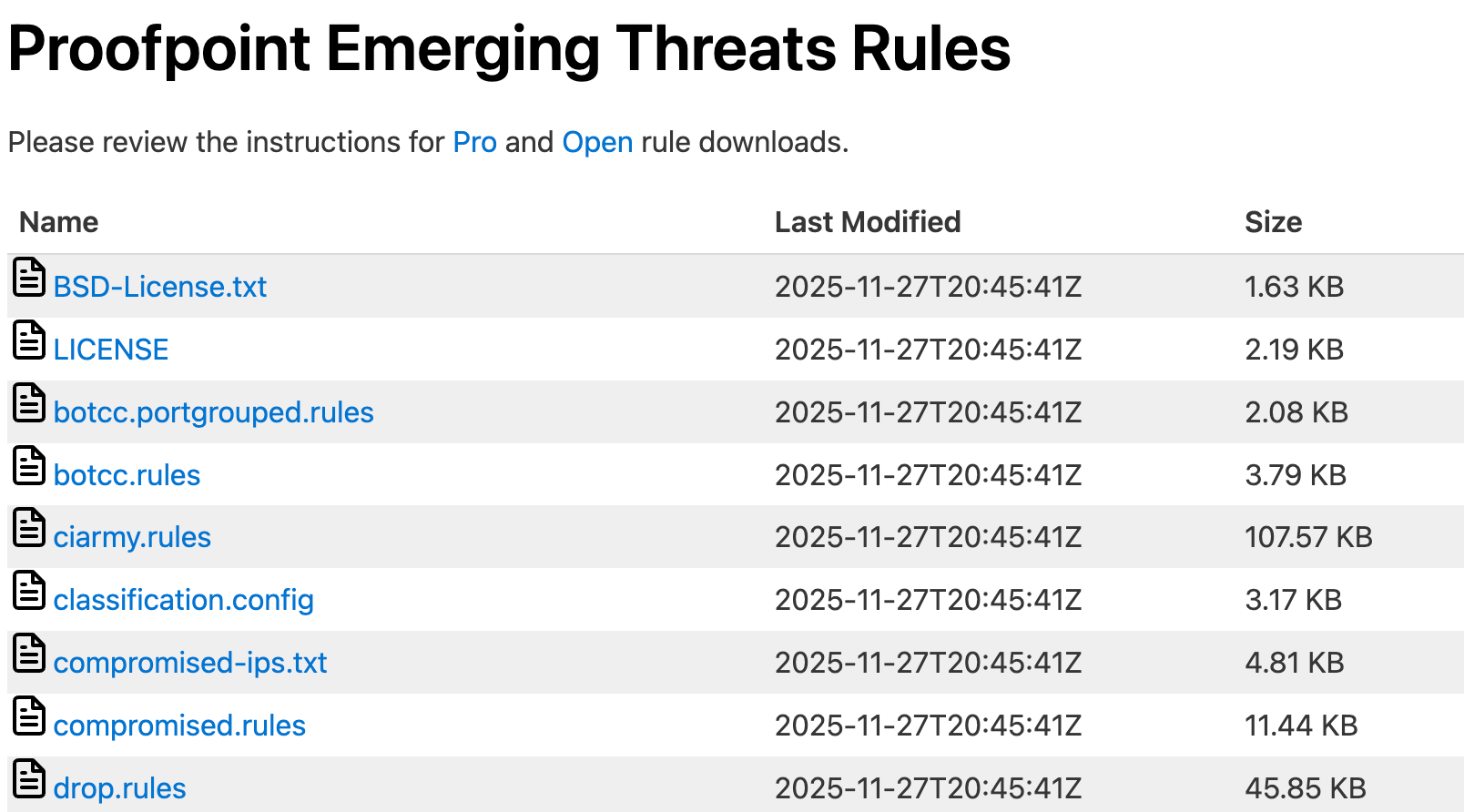
Task: Open the Open rule instructions link
Action: click(597, 143)
